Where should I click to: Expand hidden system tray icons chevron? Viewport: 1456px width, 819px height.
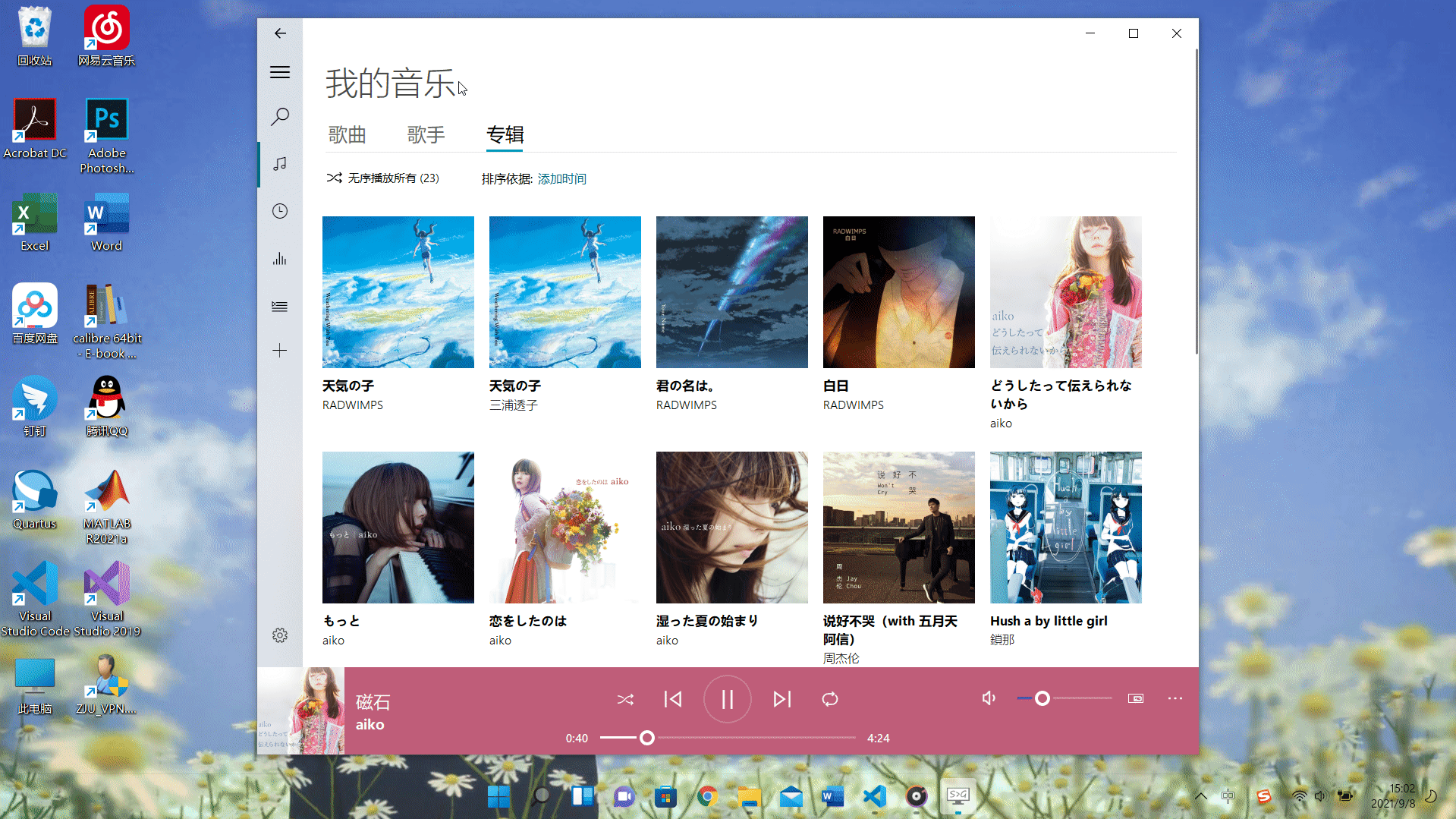(x=1201, y=796)
